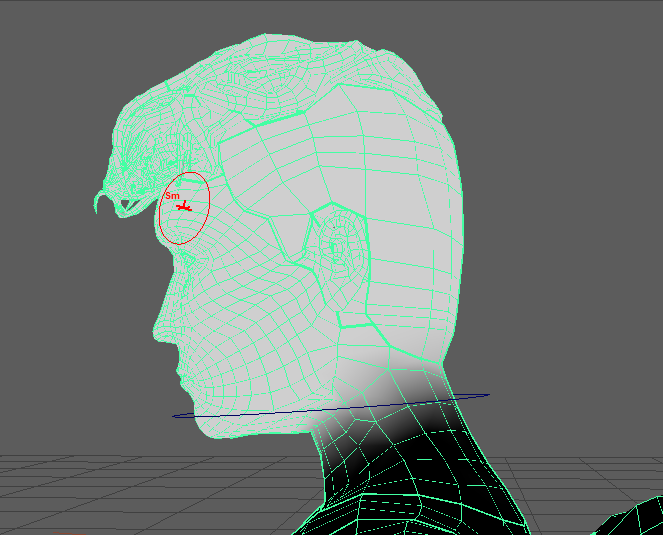The image size is (663, 535).
Task: Click the tip of the nose
Action: (157, 328)
